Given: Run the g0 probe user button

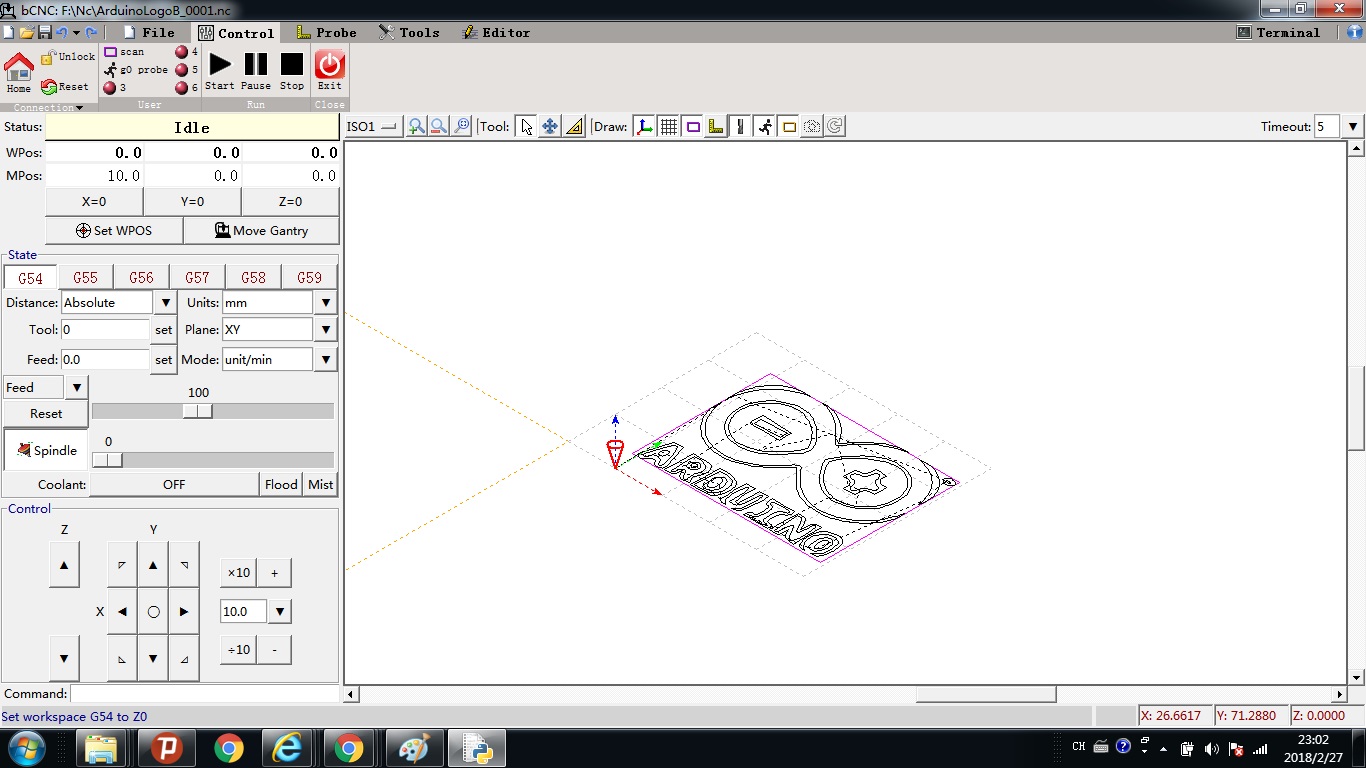Looking at the screenshot, I should pyautogui.click(x=136, y=70).
